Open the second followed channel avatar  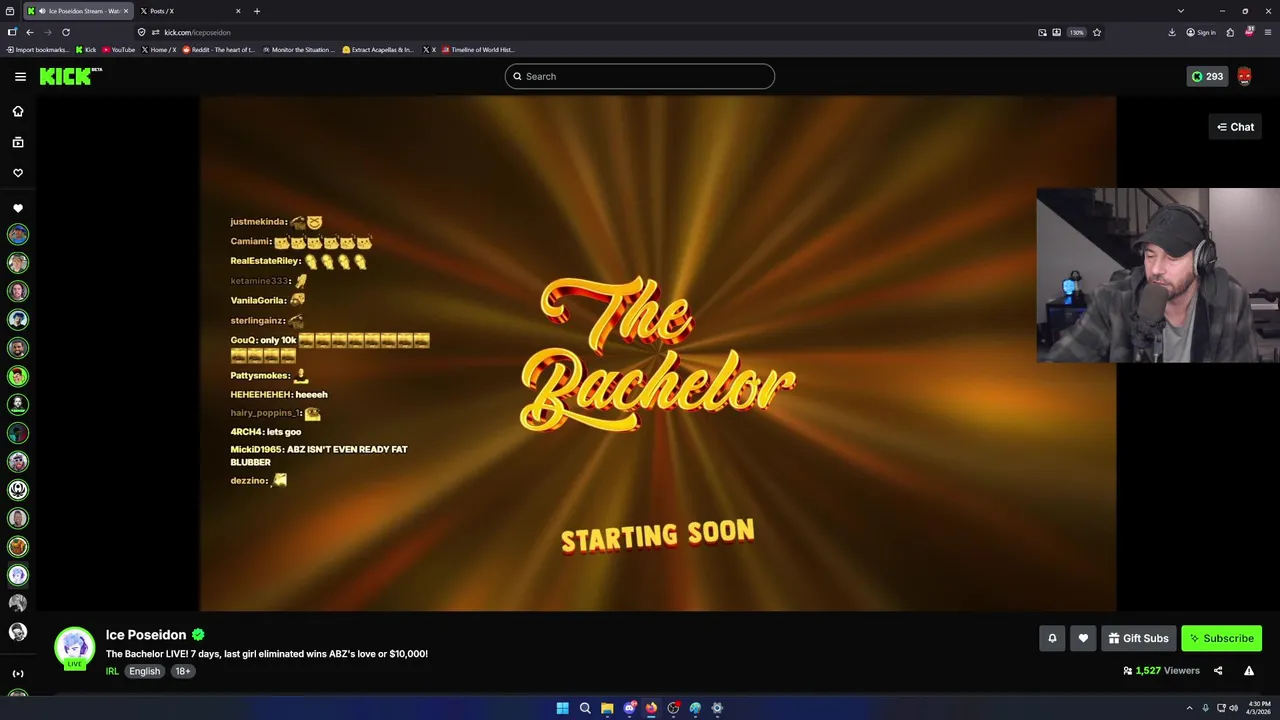(18, 263)
